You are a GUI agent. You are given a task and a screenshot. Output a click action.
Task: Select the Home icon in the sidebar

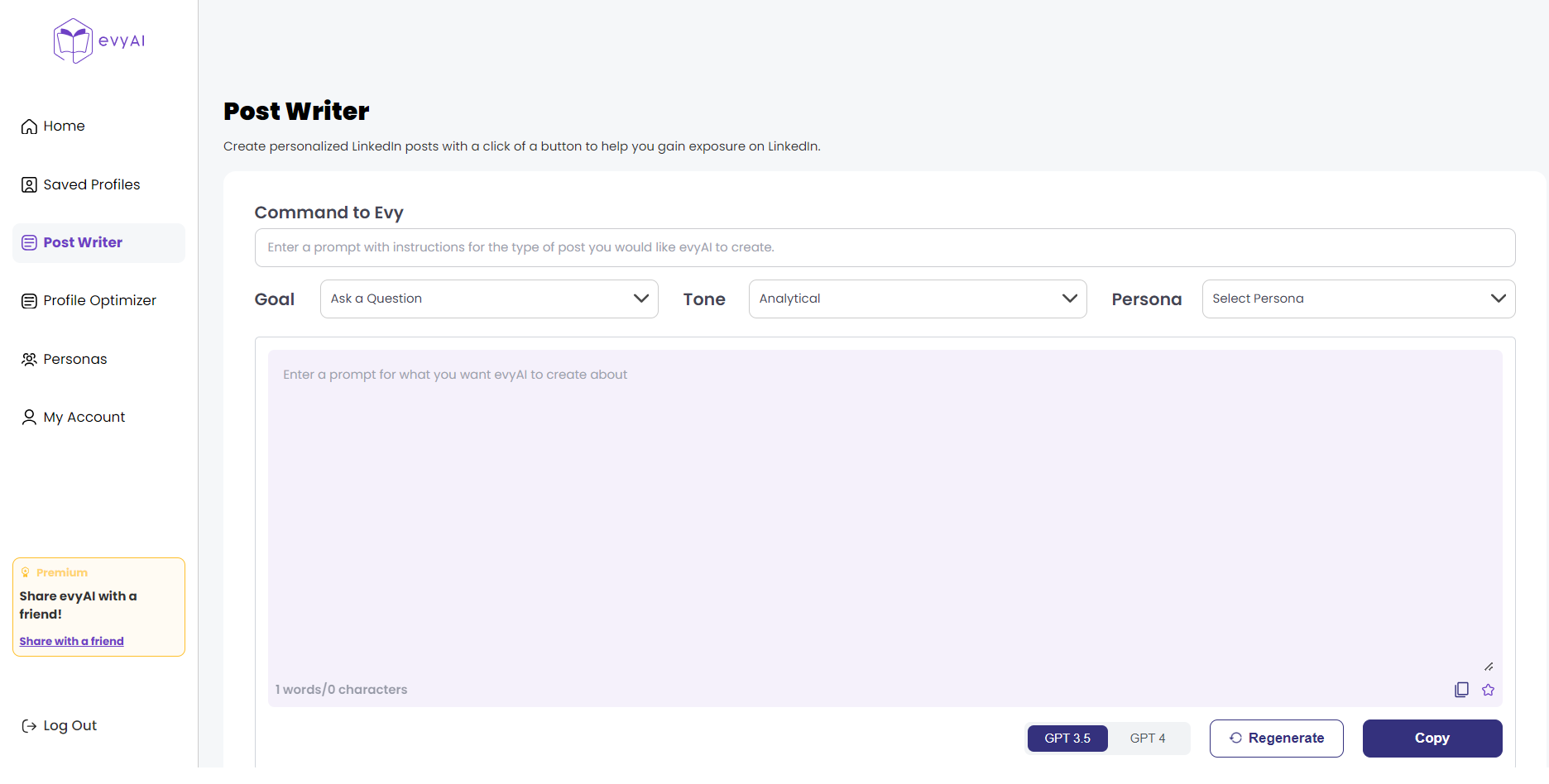28,126
